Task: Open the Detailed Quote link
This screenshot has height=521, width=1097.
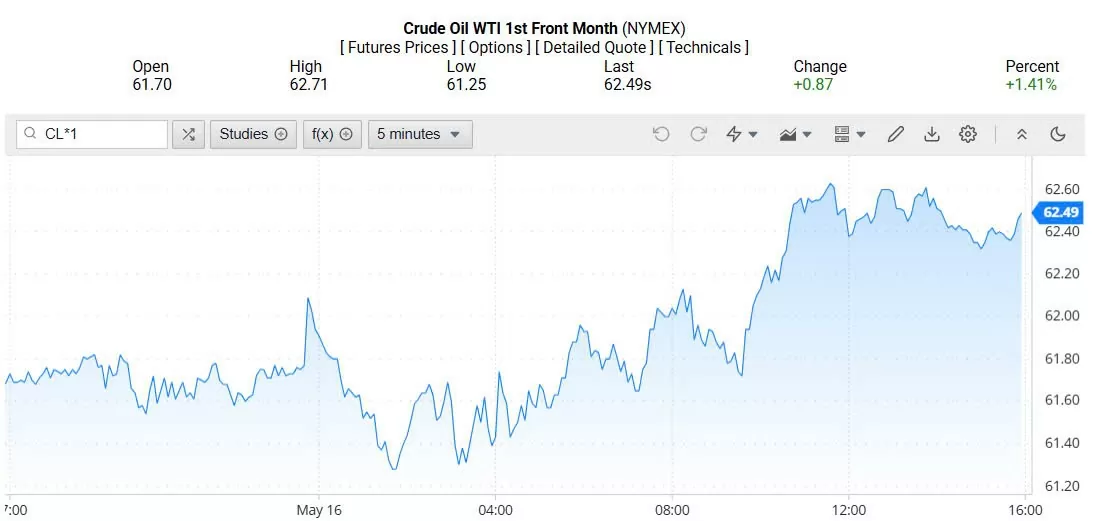Action: [594, 48]
